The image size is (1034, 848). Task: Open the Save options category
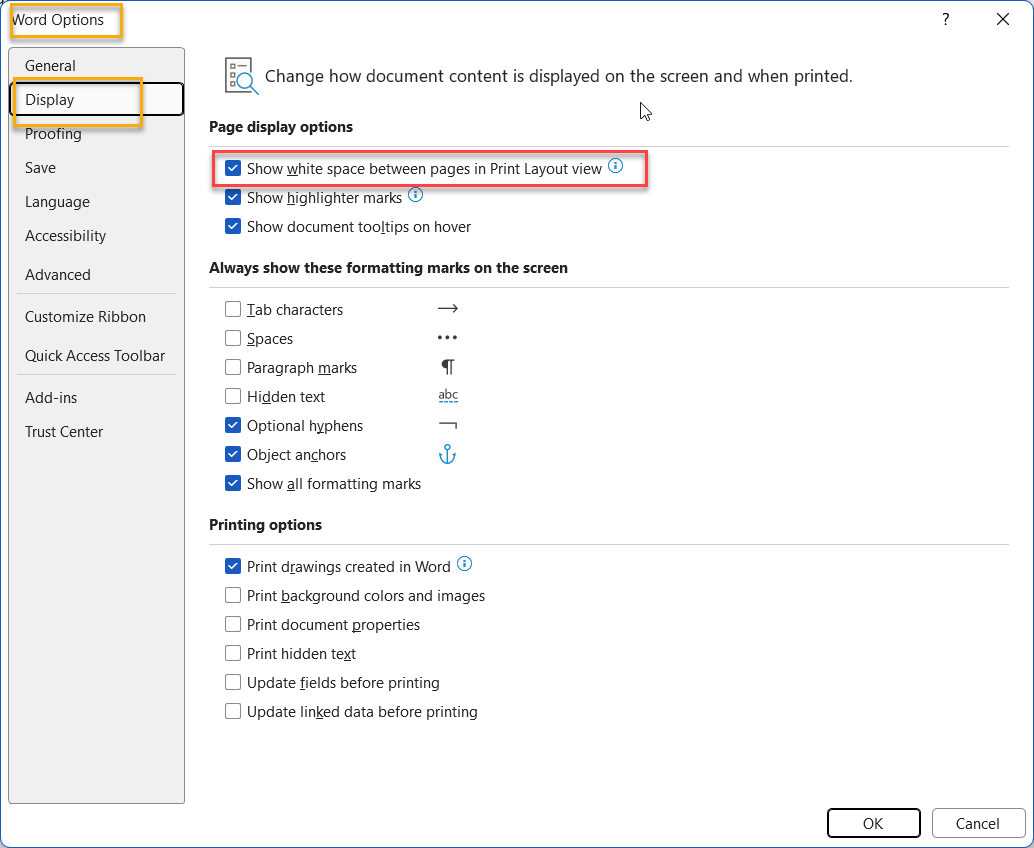(96, 167)
